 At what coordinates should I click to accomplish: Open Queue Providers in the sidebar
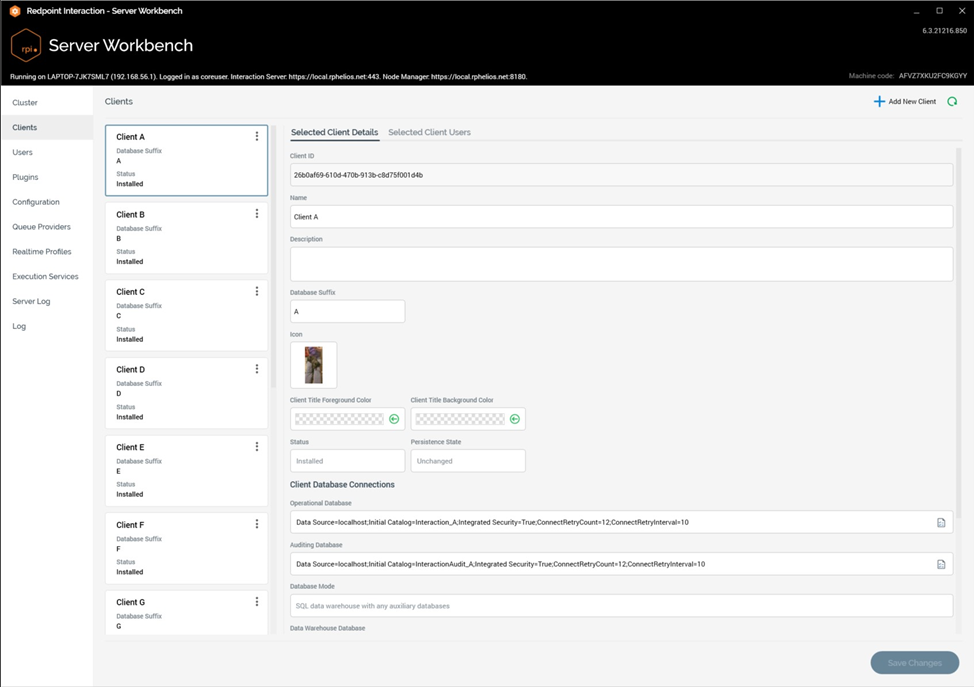point(41,227)
